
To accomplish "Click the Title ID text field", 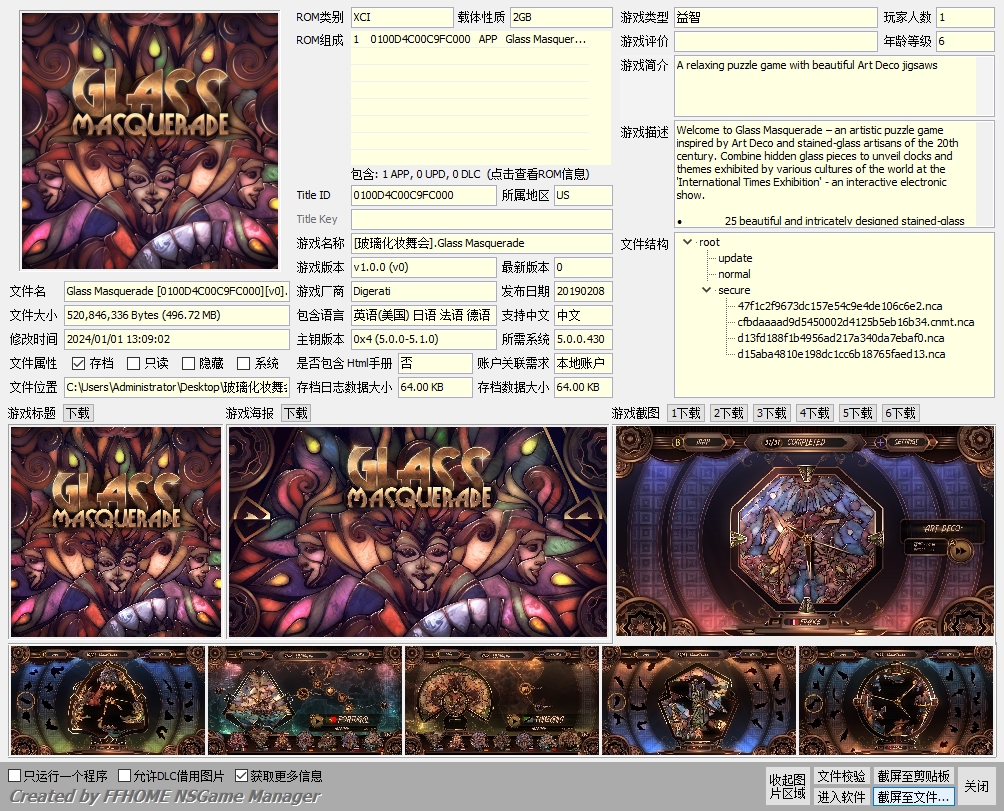I will pyautogui.click(x=423, y=196).
